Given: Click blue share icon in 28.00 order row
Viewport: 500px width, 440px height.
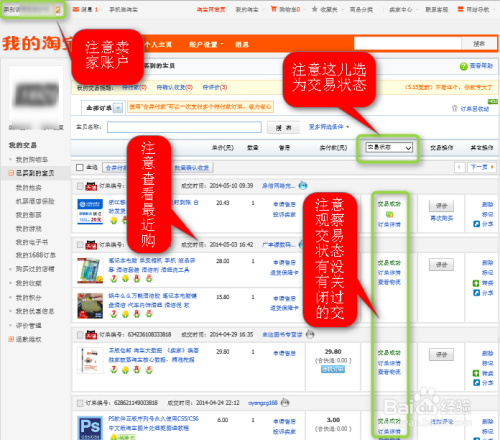Looking at the screenshot, I should 476,293.
